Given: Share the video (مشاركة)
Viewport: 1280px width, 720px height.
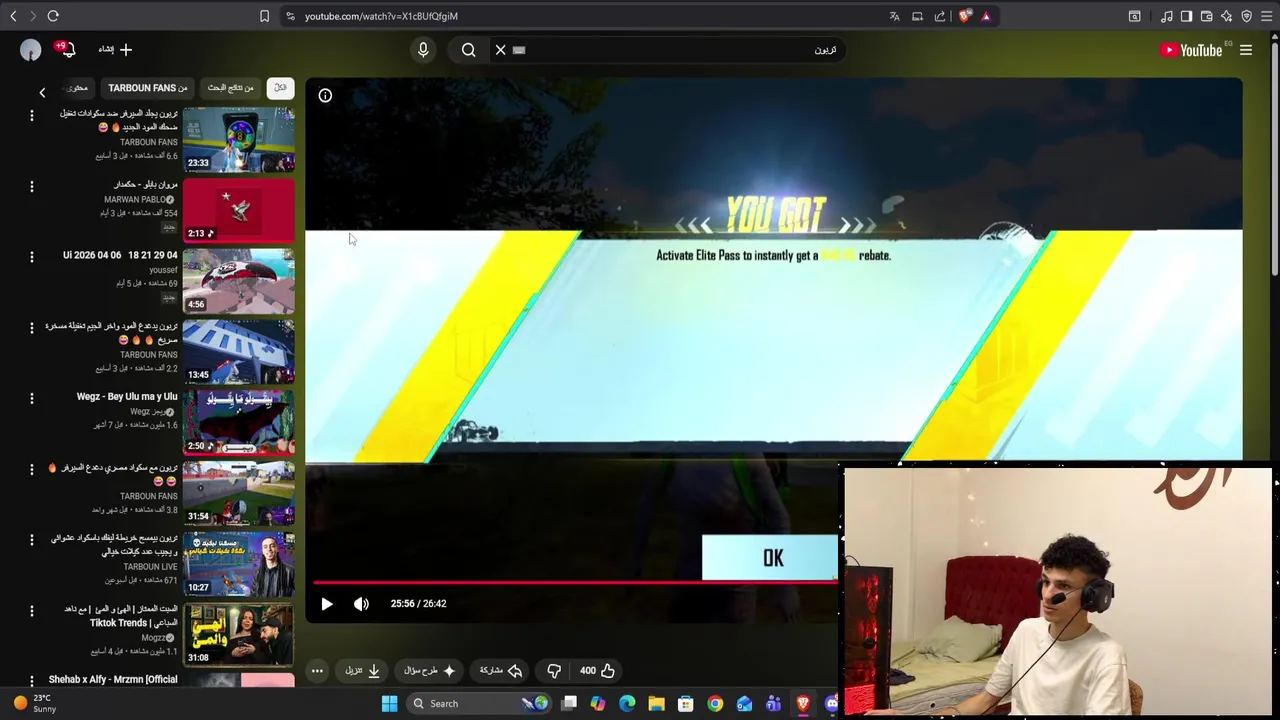Looking at the screenshot, I should pyautogui.click(x=501, y=671).
